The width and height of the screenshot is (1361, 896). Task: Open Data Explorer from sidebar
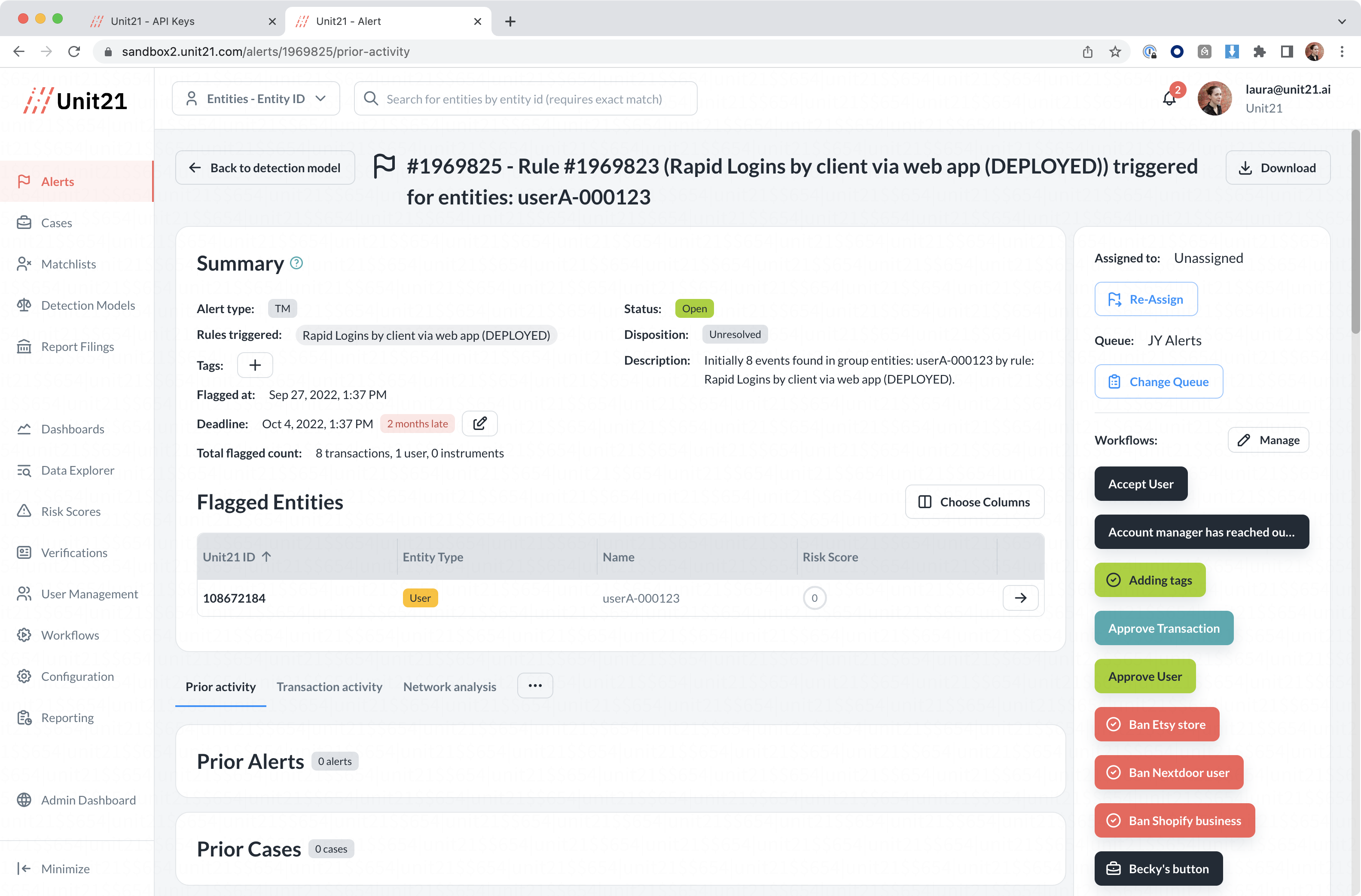77,471
